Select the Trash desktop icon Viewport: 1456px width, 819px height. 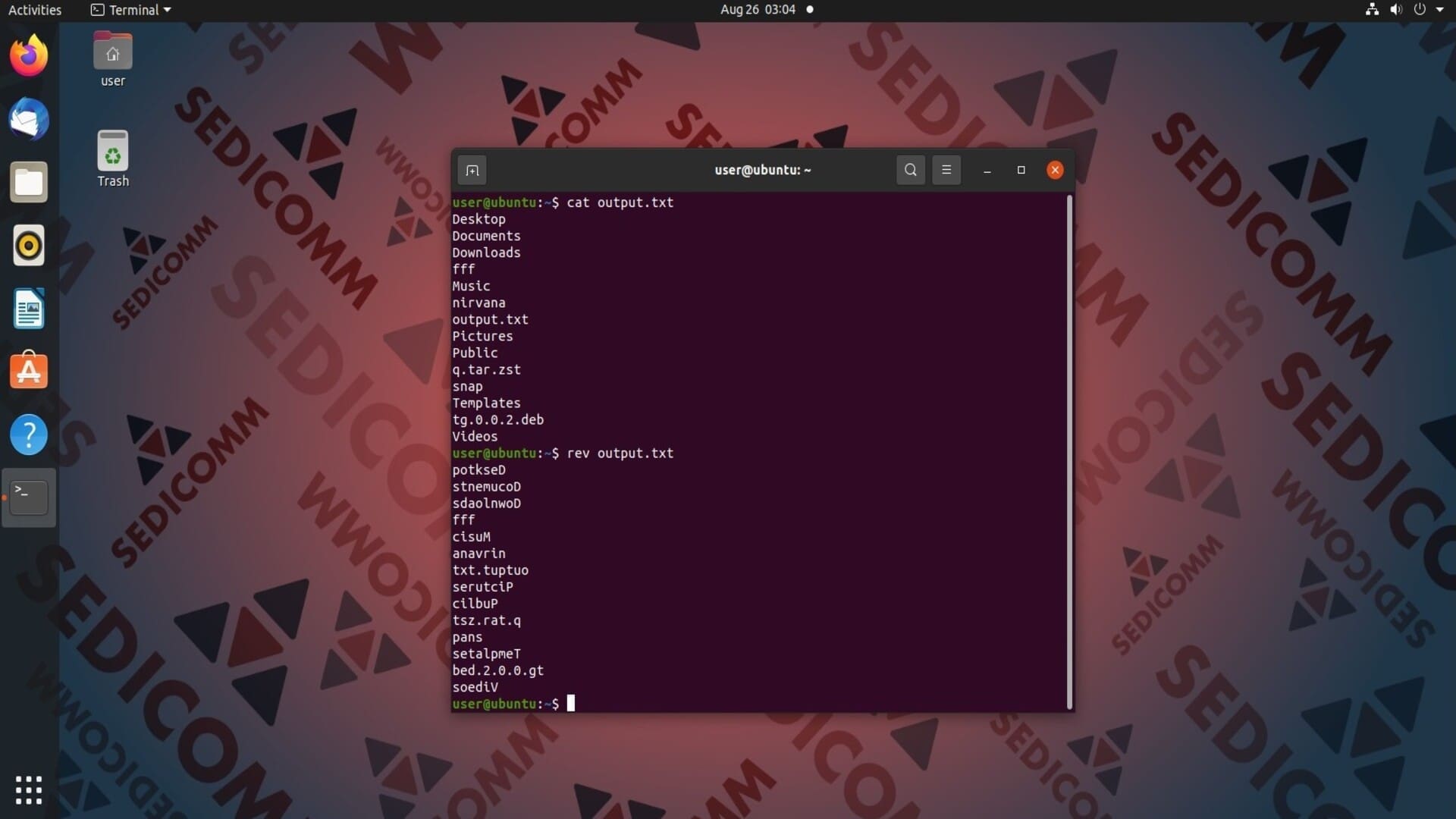(x=112, y=158)
